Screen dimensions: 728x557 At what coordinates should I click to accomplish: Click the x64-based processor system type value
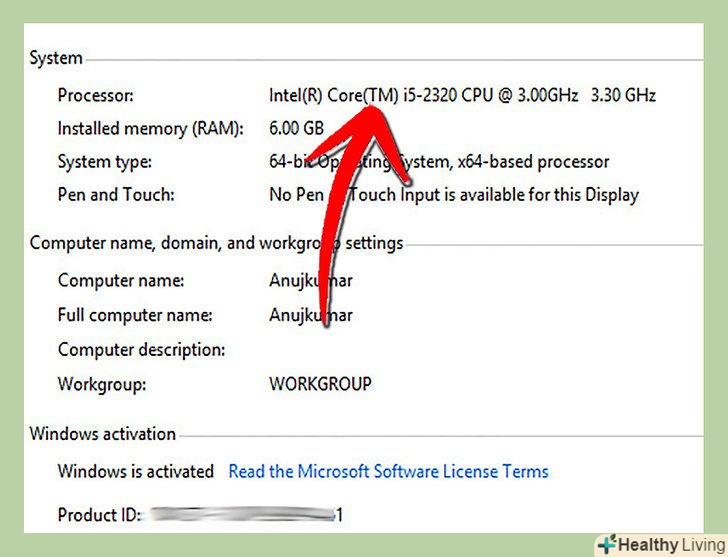coord(439,162)
